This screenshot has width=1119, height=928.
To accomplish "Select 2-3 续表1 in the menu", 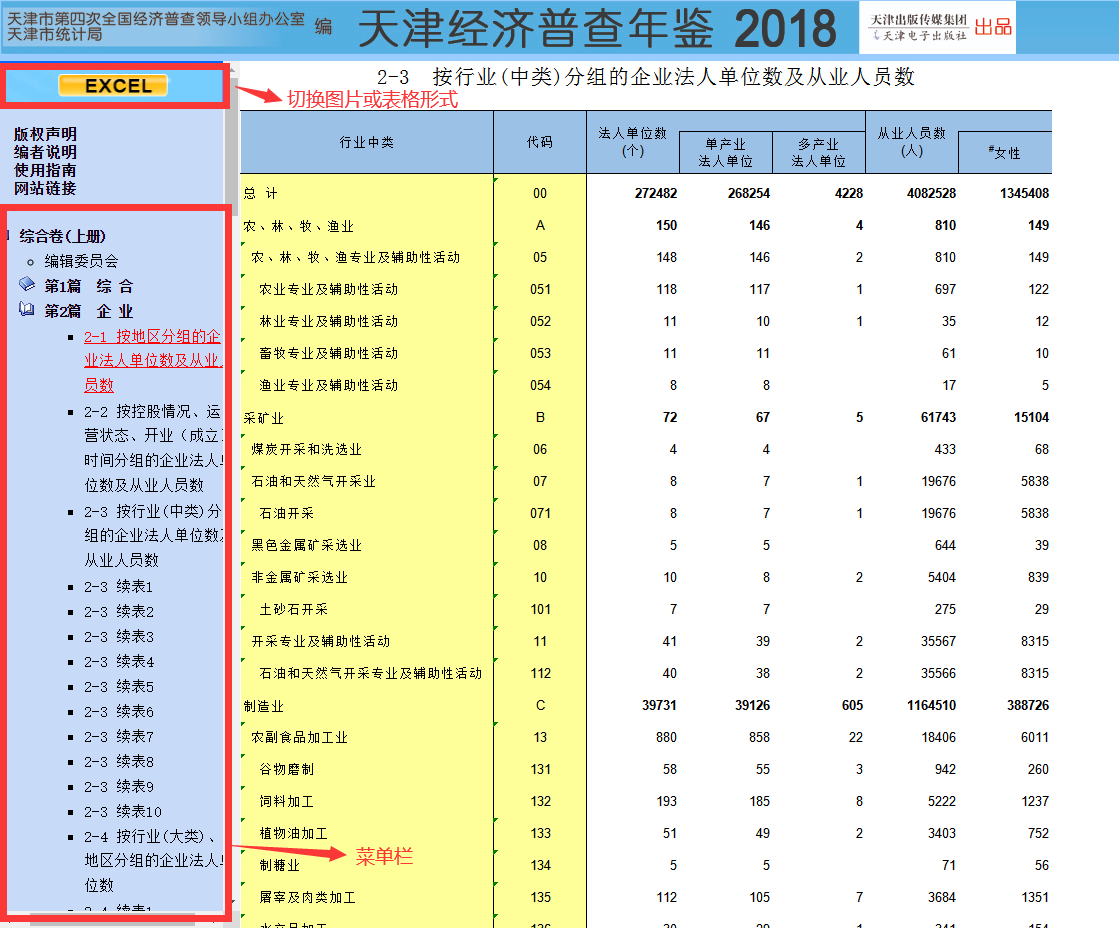I will pyautogui.click(x=118, y=587).
